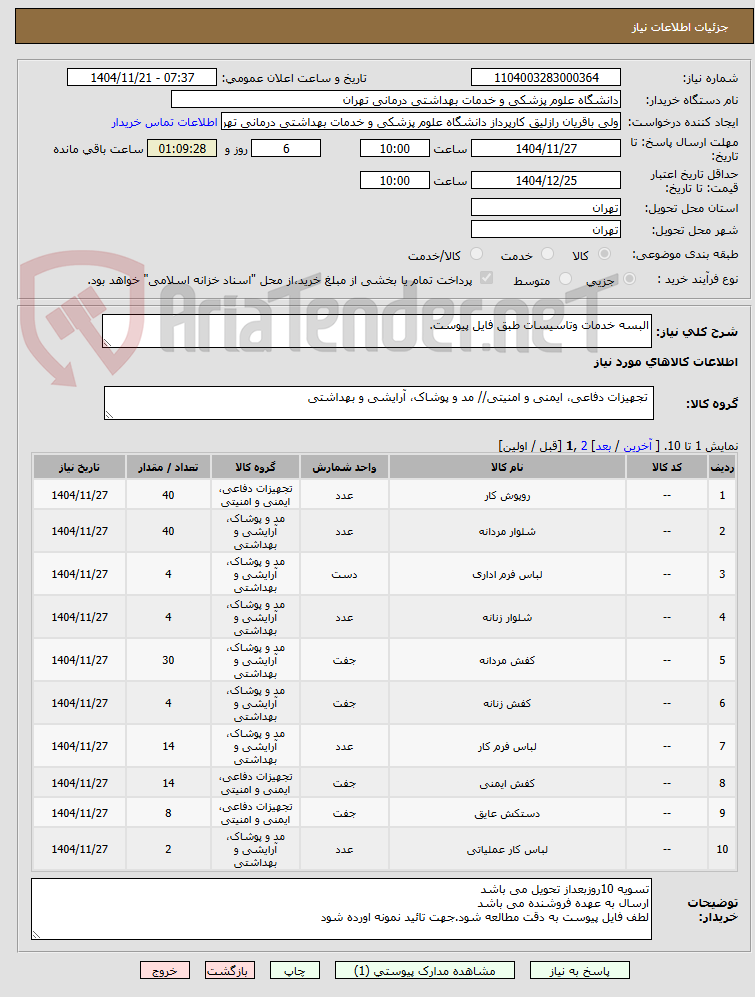This screenshot has height=997, width=755.
Task: Click response deadline date 1404/11/27 field
Action: (546, 148)
